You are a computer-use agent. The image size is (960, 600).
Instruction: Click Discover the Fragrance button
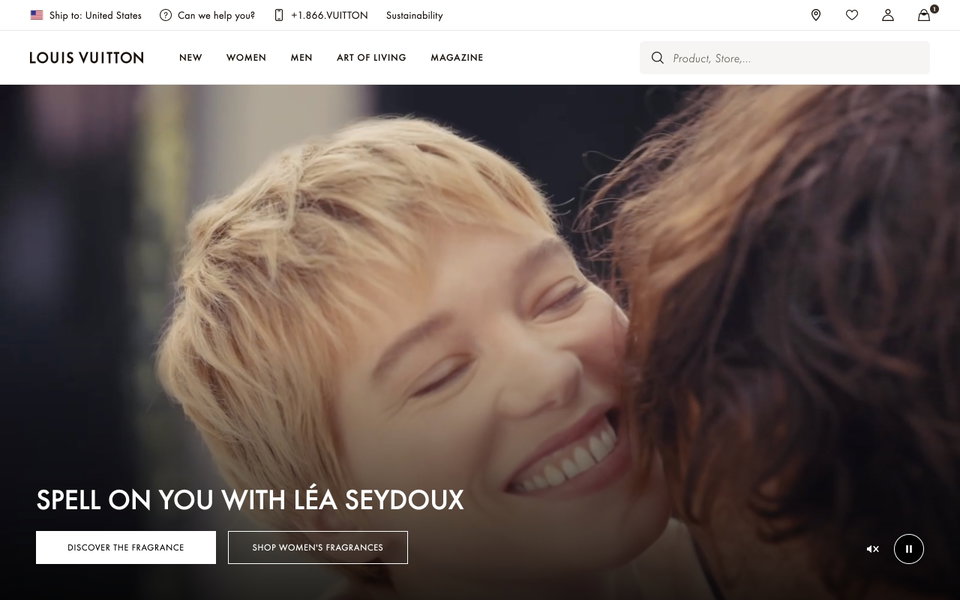click(126, 547)
